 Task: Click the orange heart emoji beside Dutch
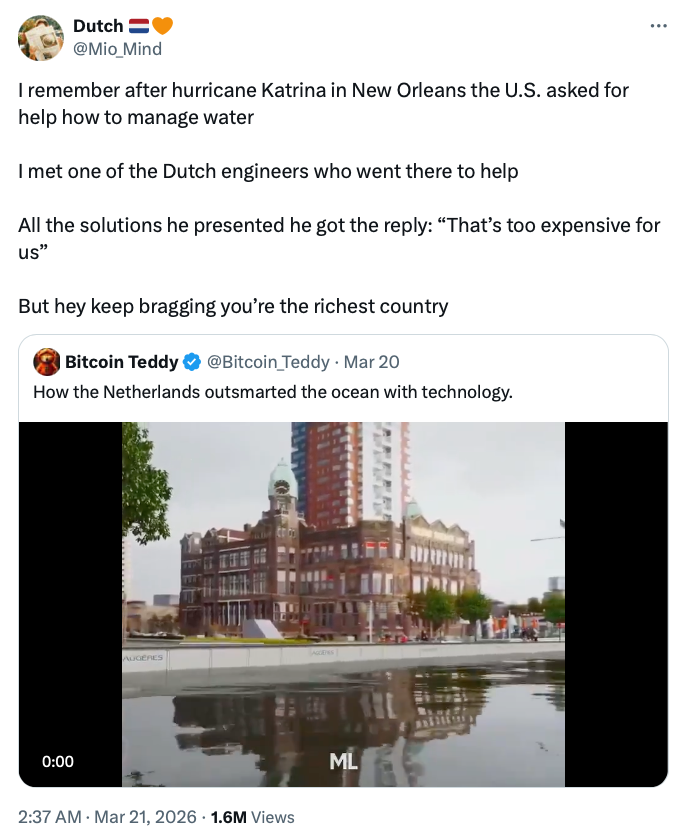(161, 26)
